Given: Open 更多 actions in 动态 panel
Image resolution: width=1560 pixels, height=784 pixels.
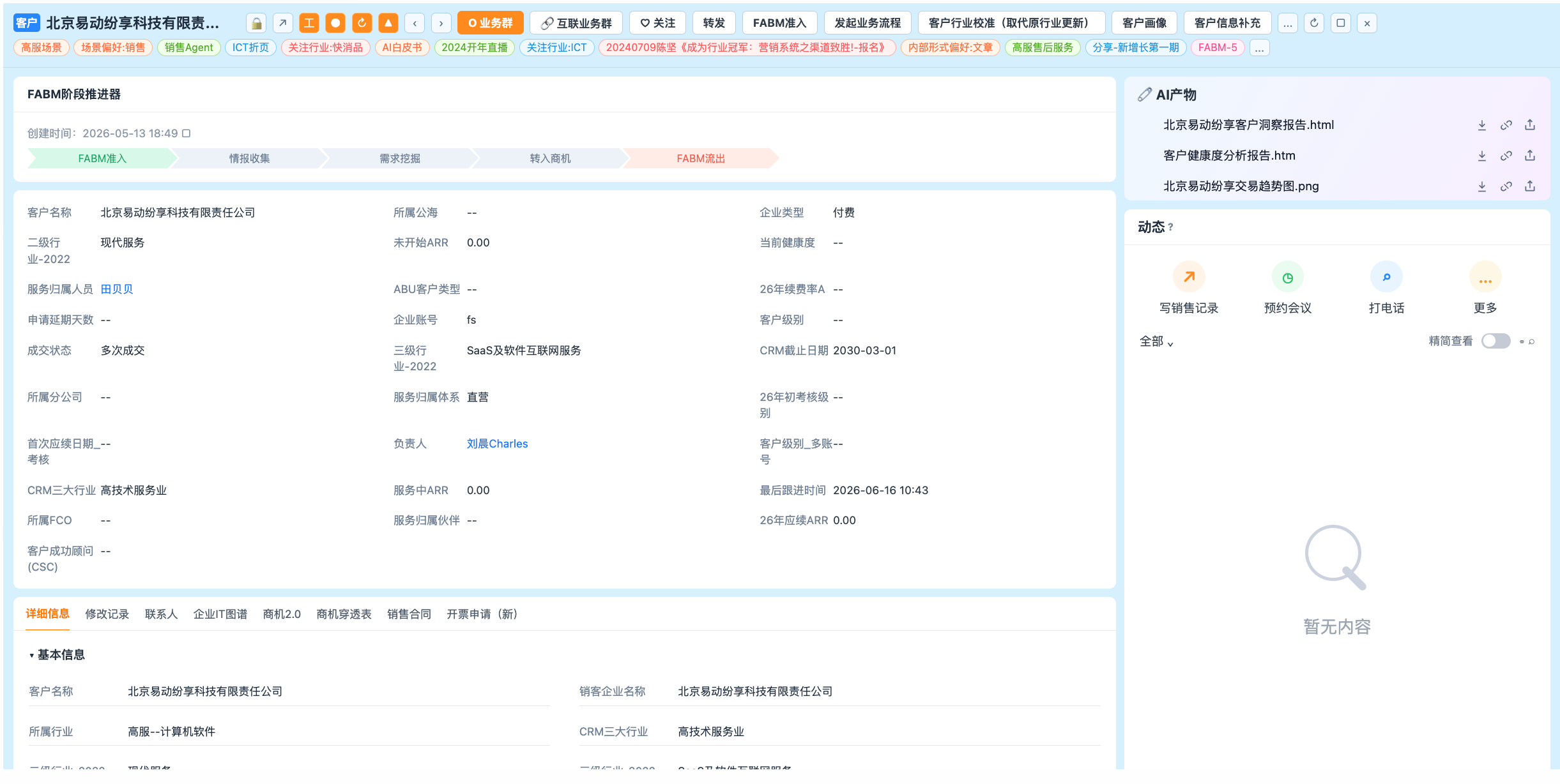Looking at the screenshot, I should 1485,277.
